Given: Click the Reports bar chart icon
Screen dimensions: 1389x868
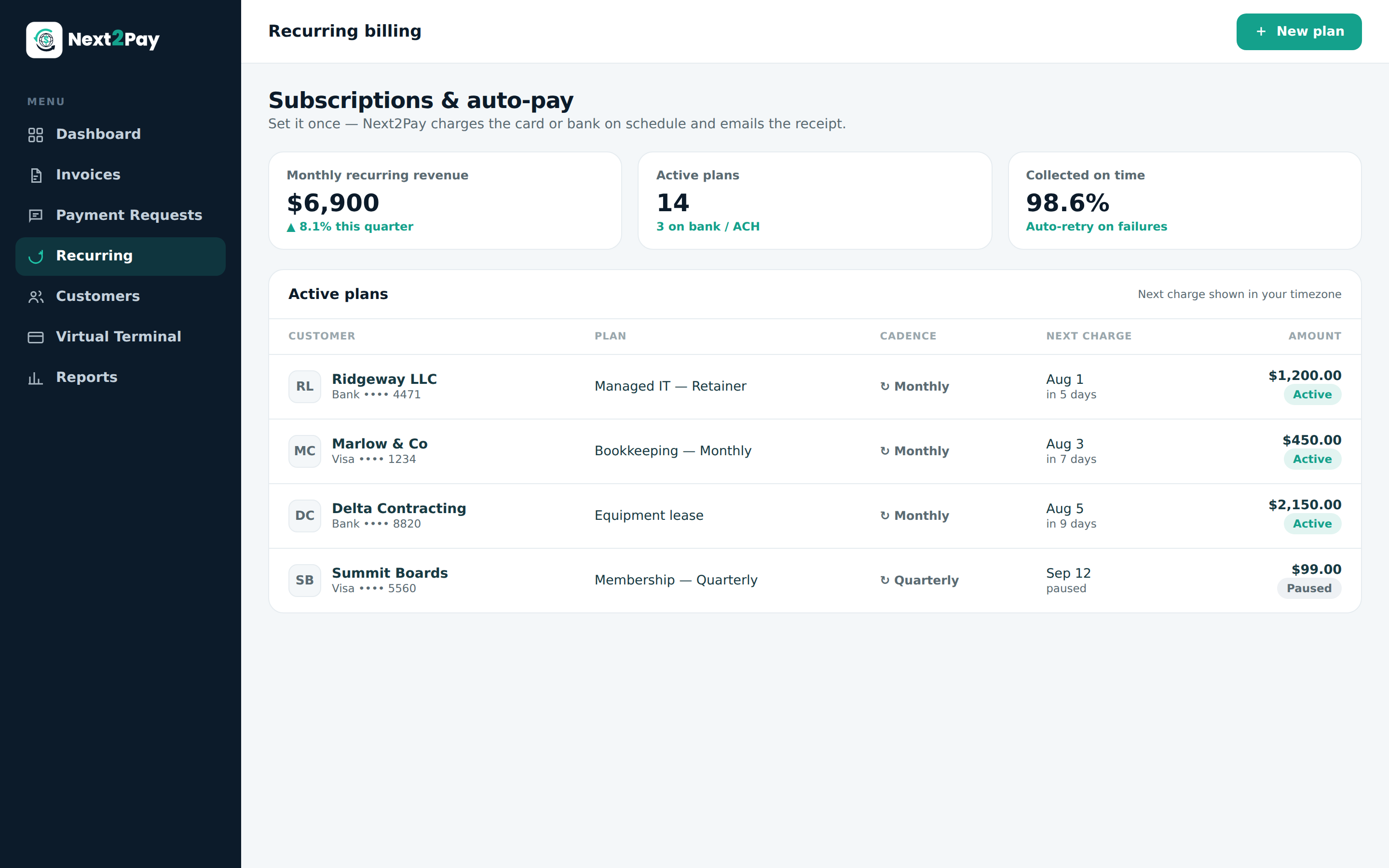Looking at the screenshot, I should coord(36,378).
